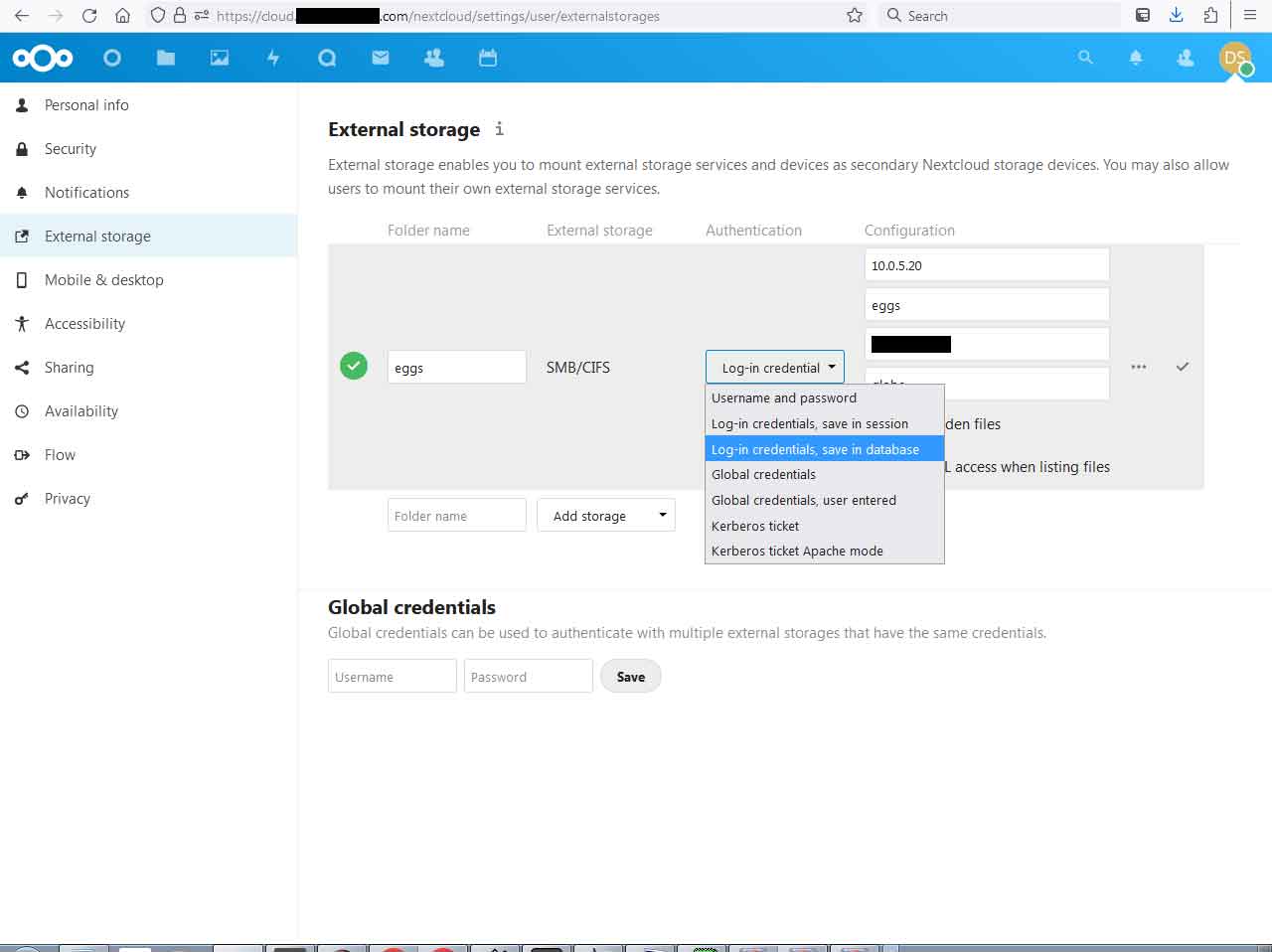Open Mobile & desktop settings link
Screen dimensions: 1272x952
tap(104, 280)
